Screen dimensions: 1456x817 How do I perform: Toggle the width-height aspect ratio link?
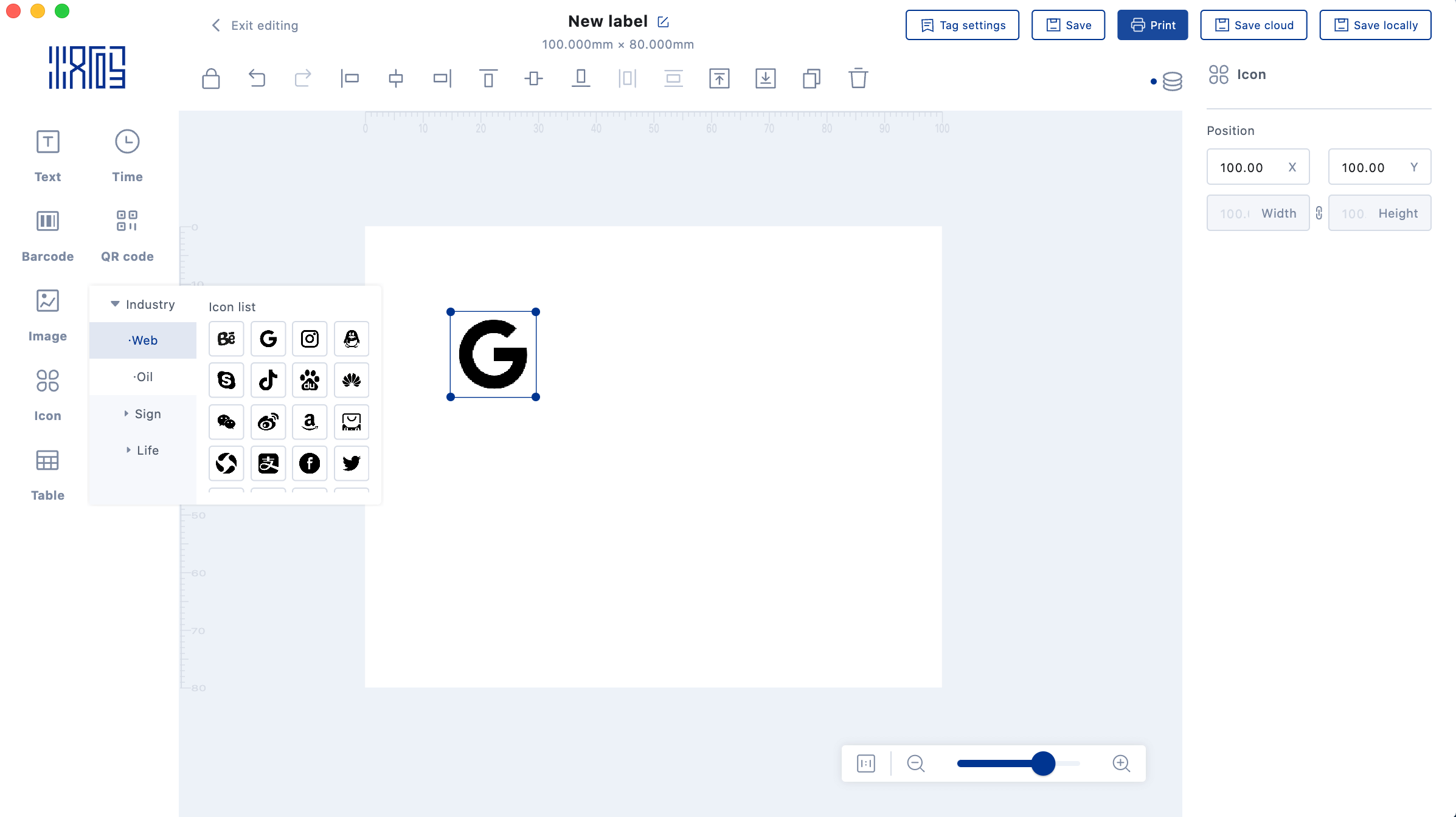pyautogui.click(x=1319, y=213)
